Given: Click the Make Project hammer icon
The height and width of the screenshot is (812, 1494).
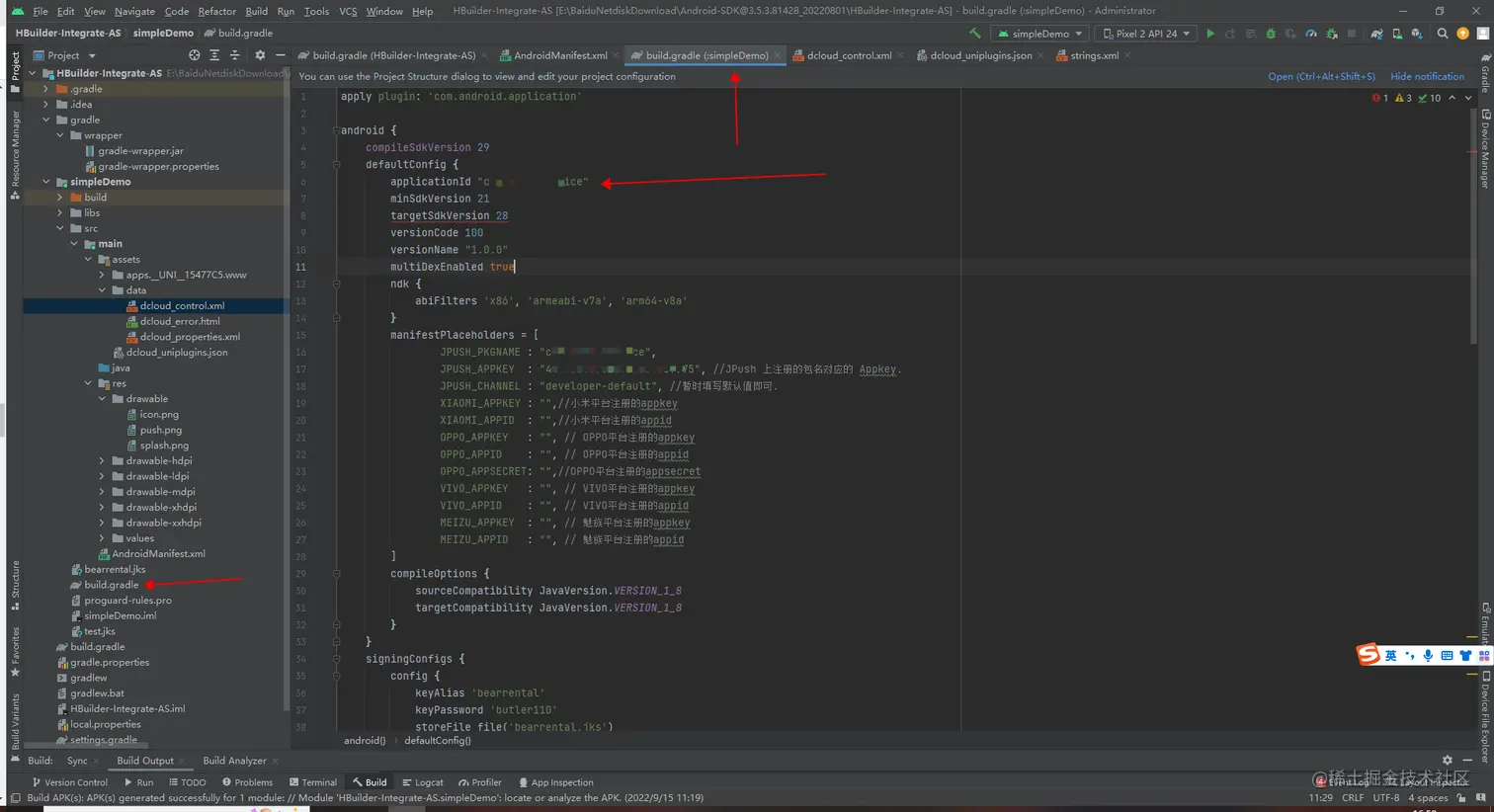Looking at the screenshot, I should pyautogui.click(x=975, y=34).
